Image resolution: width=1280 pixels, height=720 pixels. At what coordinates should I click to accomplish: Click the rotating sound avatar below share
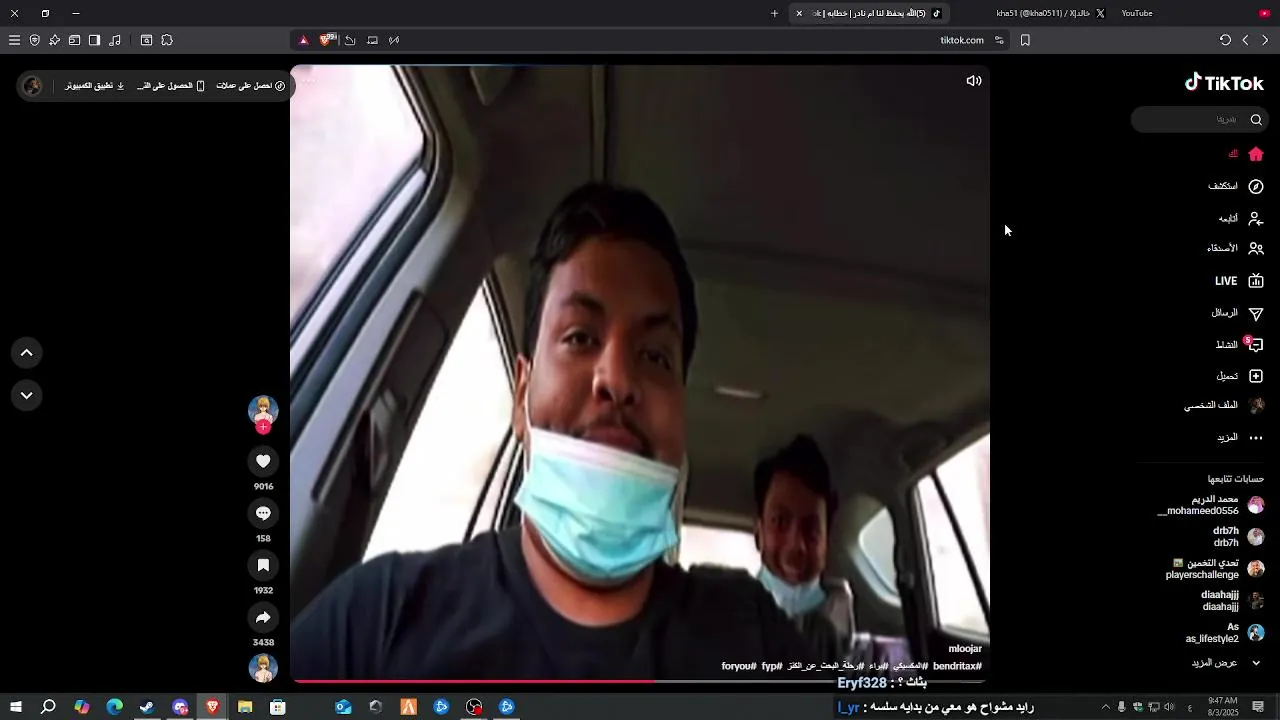(x=263, y=668)
